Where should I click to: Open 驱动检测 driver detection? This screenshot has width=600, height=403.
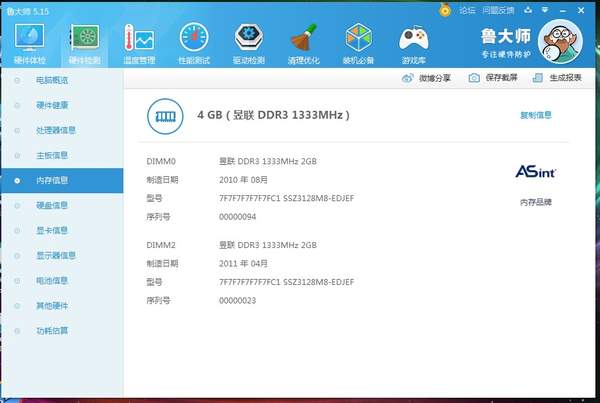[x=249, y=43]
